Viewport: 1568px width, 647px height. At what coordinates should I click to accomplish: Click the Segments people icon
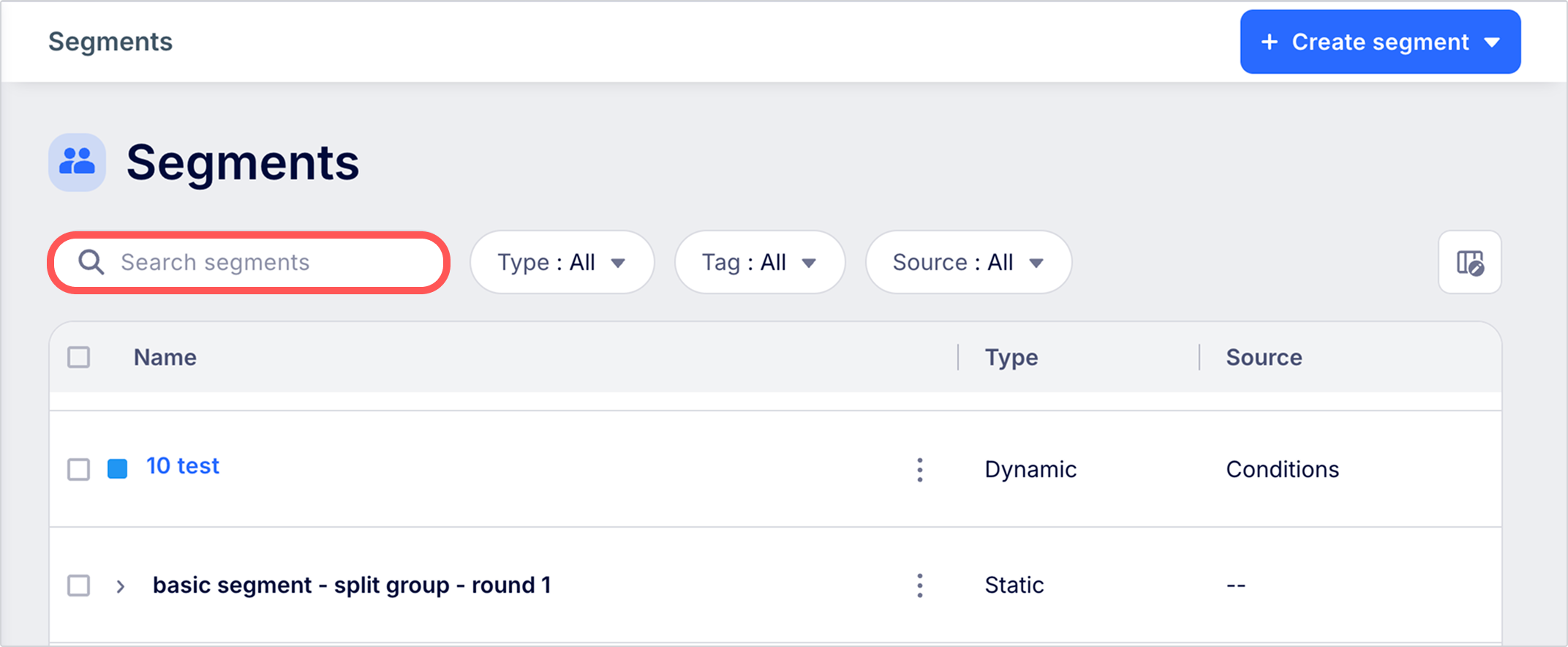[x=77, y=162]
